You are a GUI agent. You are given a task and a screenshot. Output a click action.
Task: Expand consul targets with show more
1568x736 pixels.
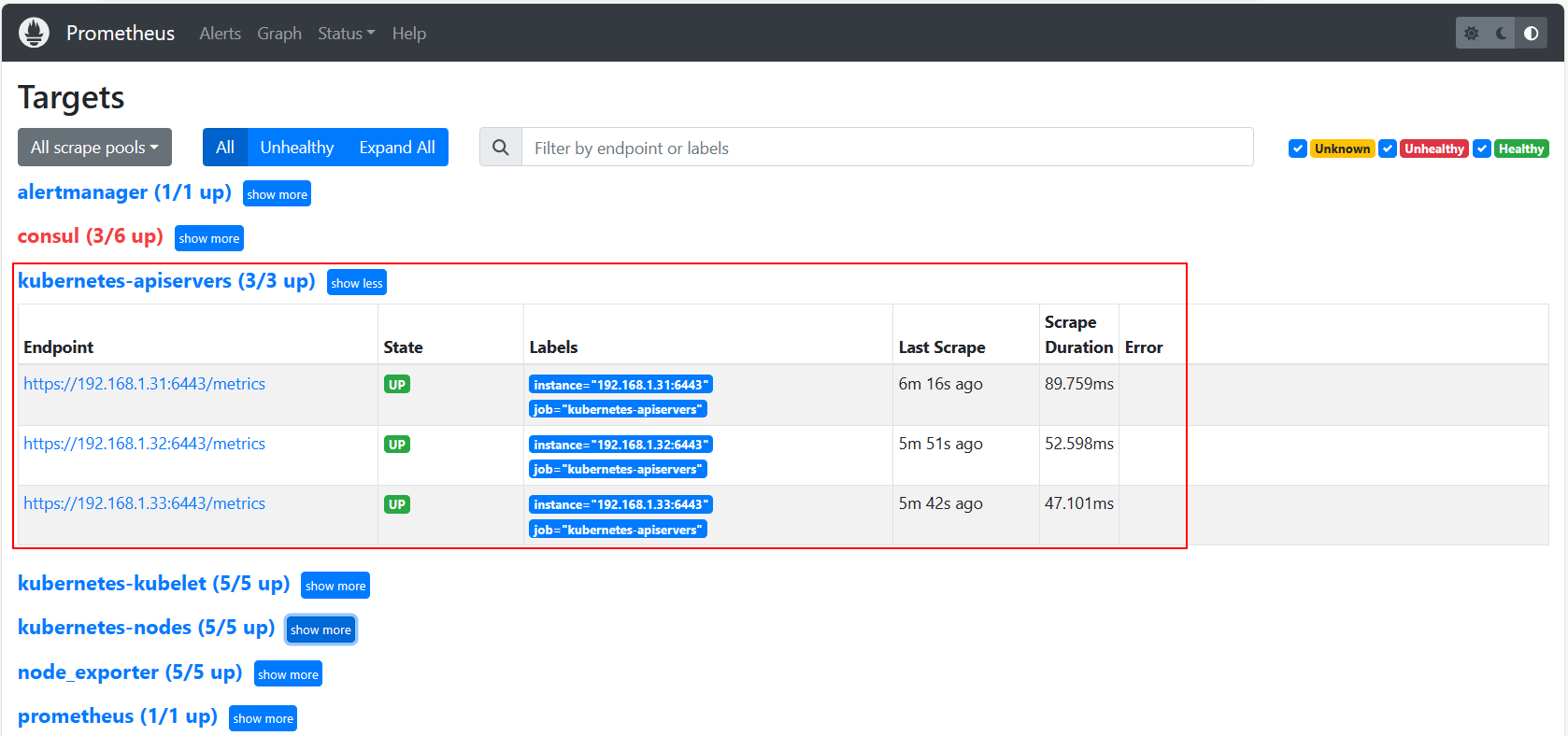tap(209, 238)
